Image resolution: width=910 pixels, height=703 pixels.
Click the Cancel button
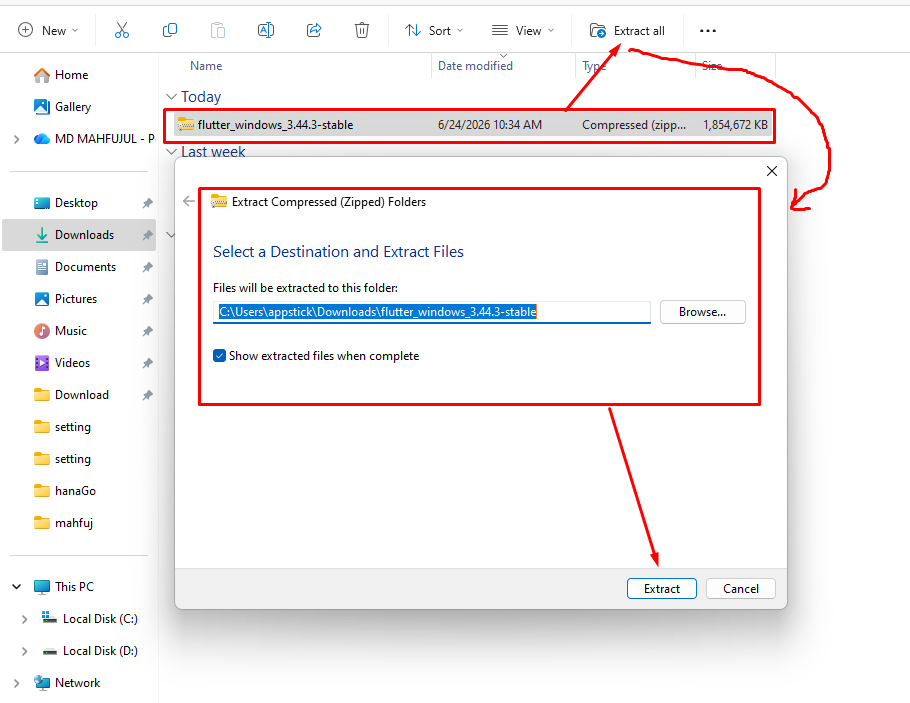741,589
